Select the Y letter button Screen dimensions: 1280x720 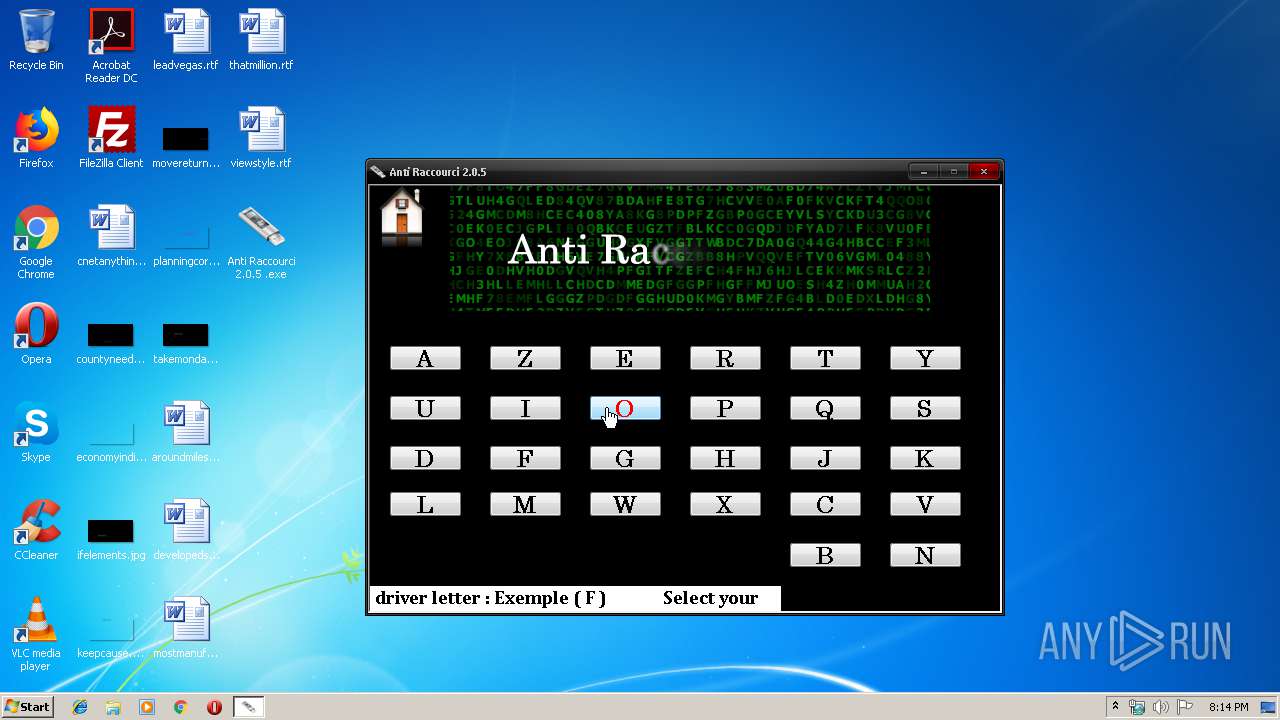(925, 359)
